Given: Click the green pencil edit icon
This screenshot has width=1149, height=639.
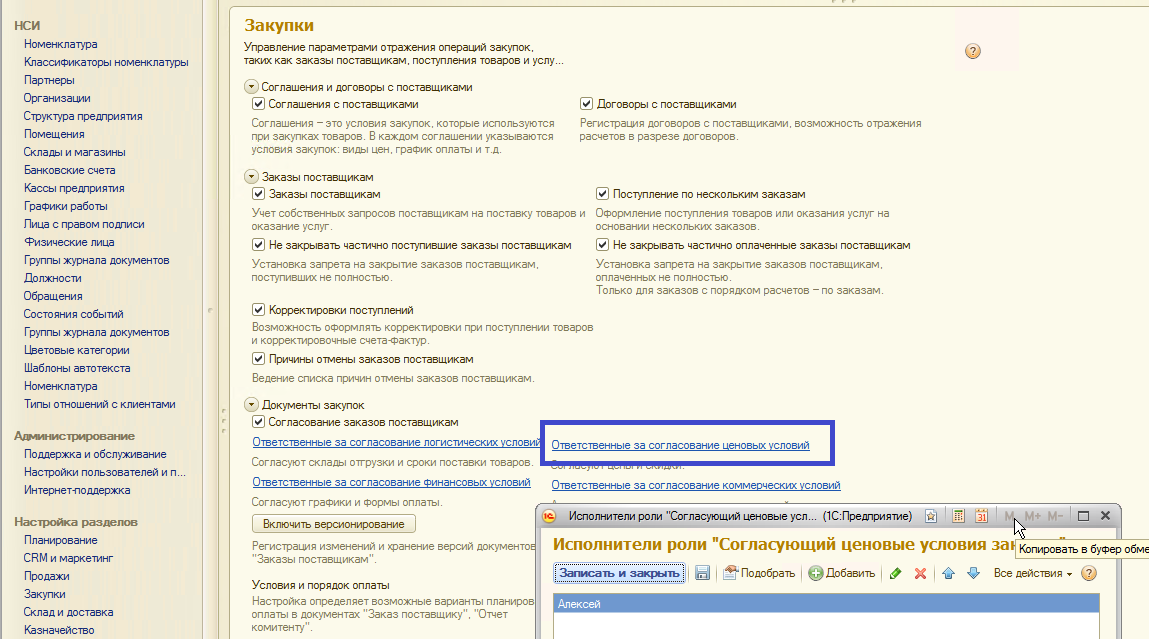Looking at the screenshot, I should pos(895,573).
